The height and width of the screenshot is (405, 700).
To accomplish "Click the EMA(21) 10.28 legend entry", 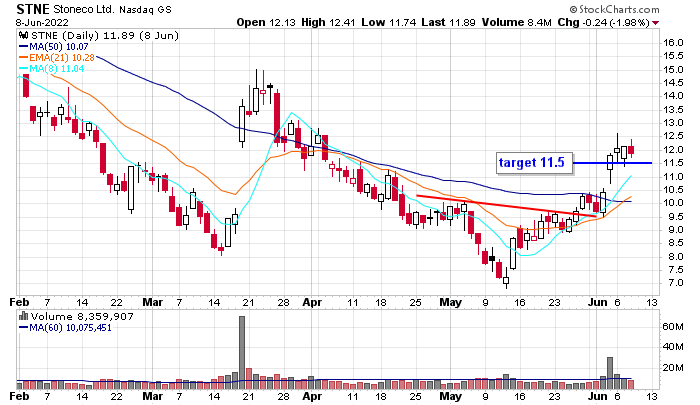I will (57, 58).
